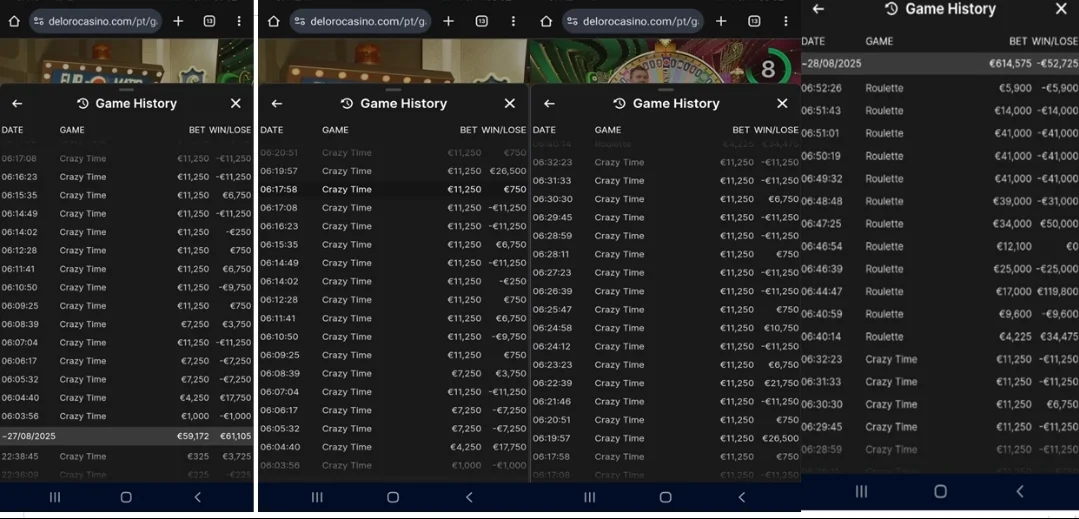Tap Android home button in the second screenshot
Viewport: 1079px width, 519px height.
coord(393,497)
